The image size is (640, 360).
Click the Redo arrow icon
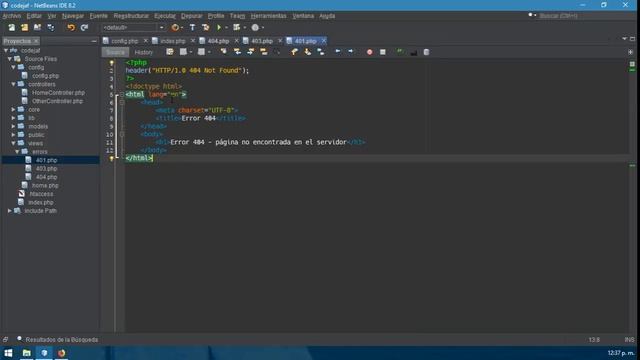pyautogui.click(x=84, y=27)
